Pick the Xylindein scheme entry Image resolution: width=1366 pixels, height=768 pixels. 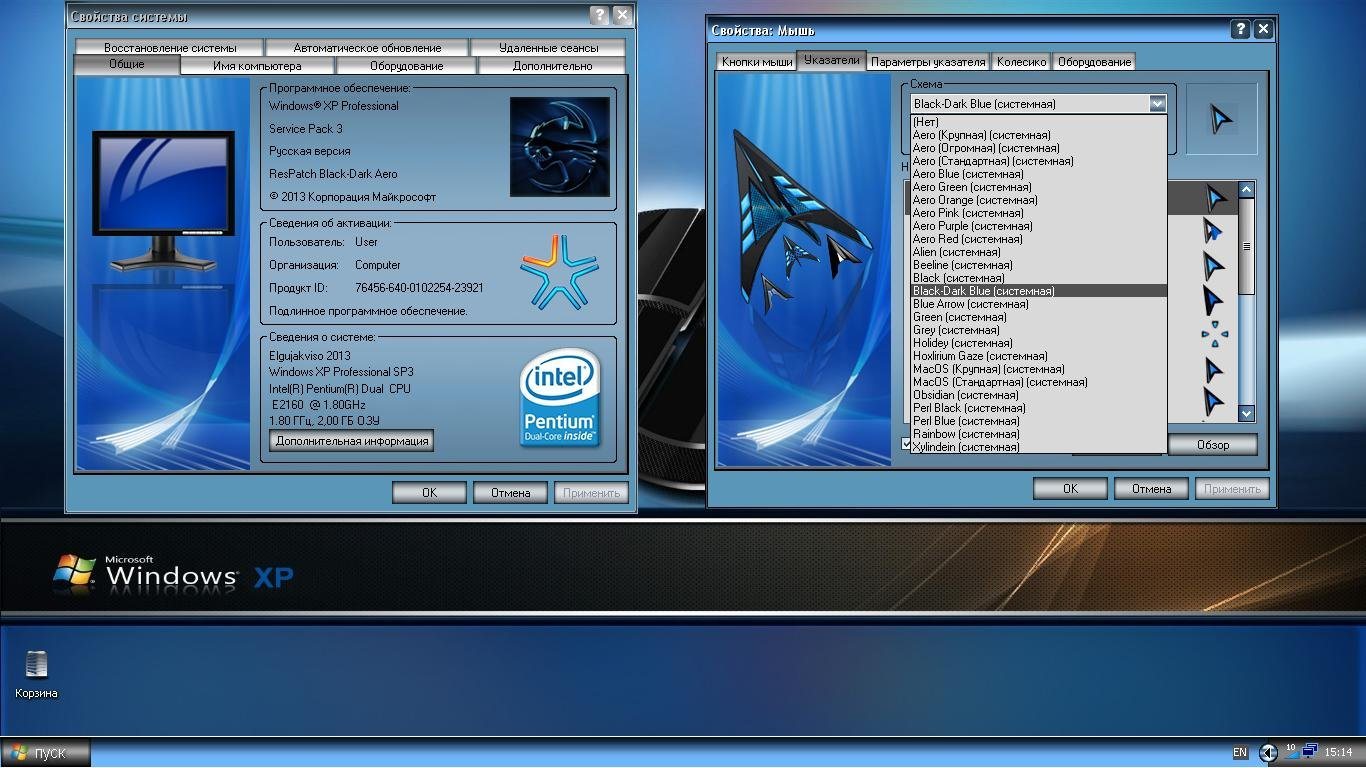coord(1038,447)
